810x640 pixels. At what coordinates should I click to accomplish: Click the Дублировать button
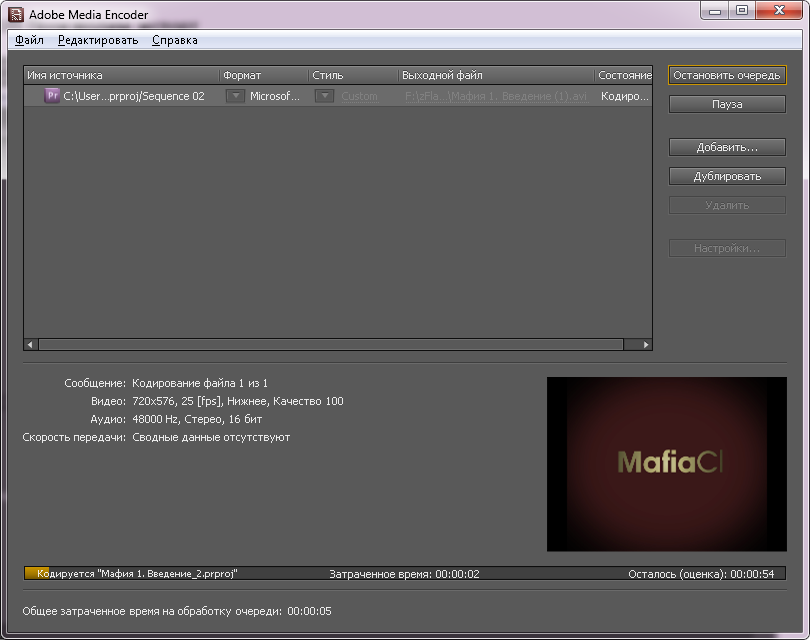point(727,176)
